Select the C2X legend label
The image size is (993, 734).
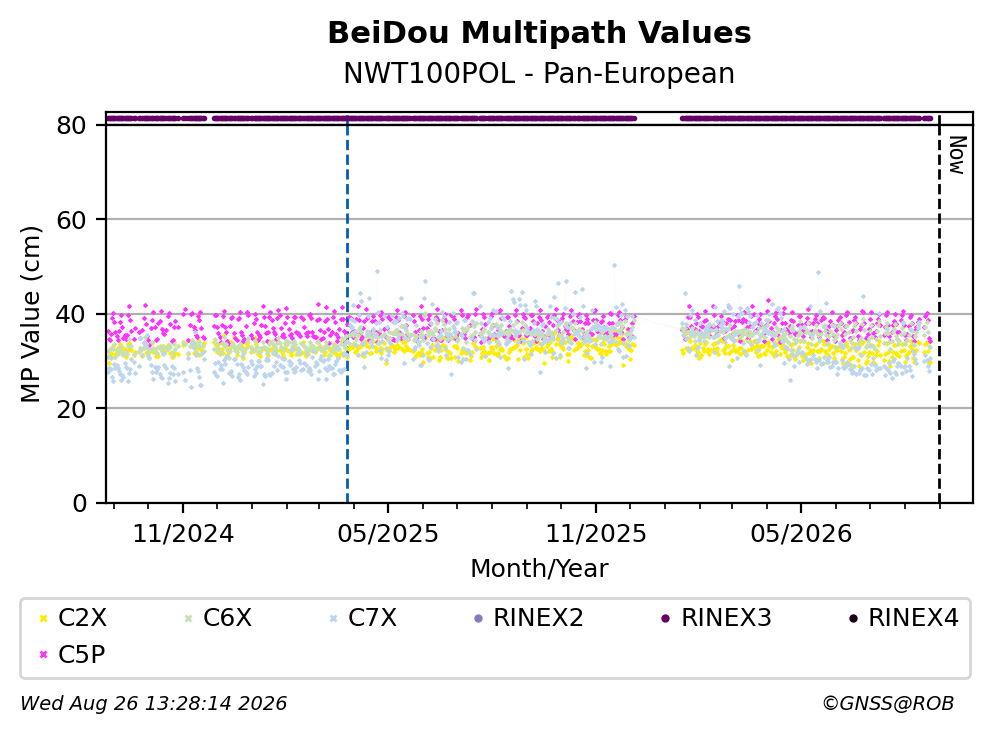point(82,617)
